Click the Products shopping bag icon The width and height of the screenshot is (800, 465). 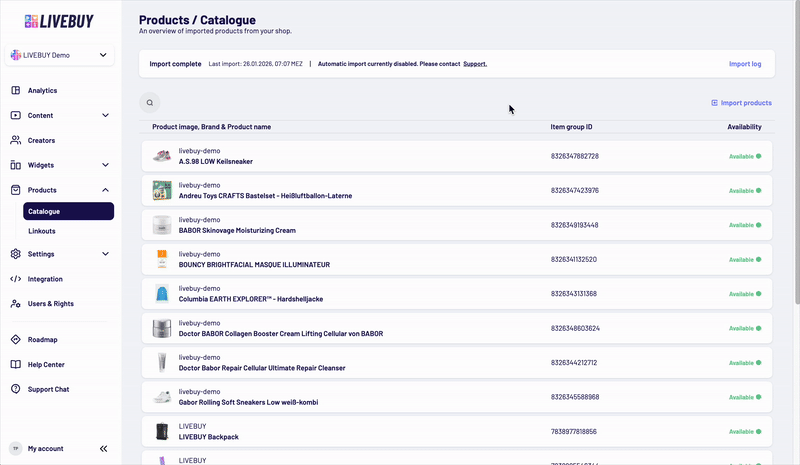(16, 190)
